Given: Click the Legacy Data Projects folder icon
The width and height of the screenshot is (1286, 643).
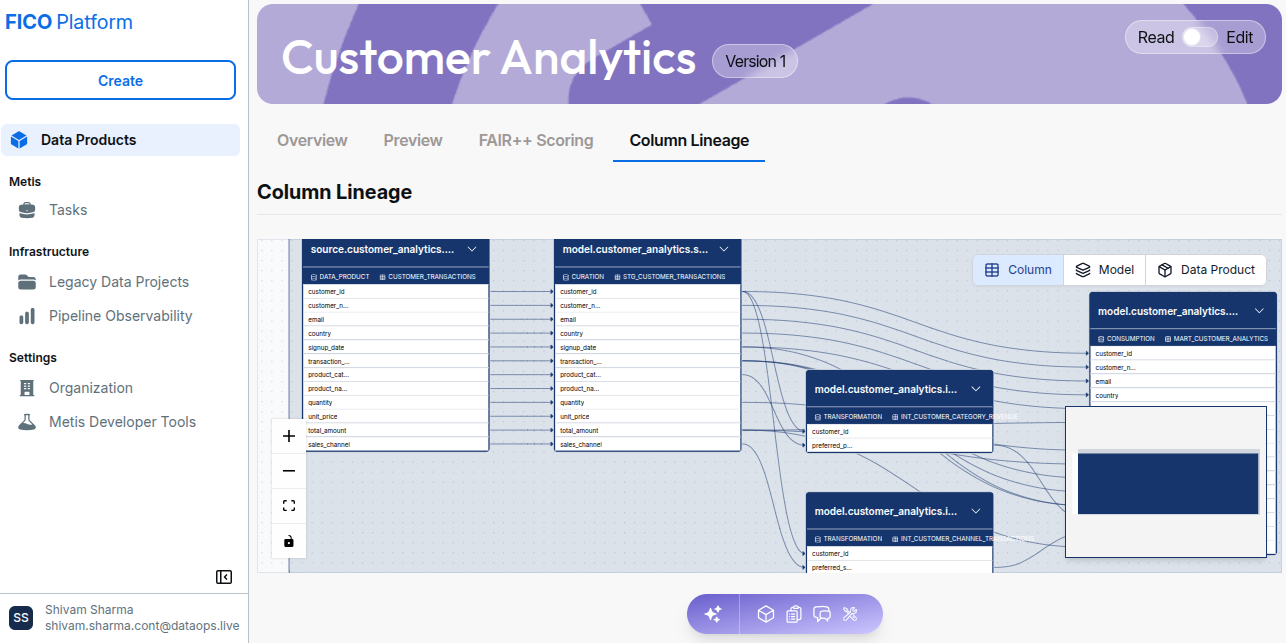Looking at the screenshot, I should coord(28,282).
